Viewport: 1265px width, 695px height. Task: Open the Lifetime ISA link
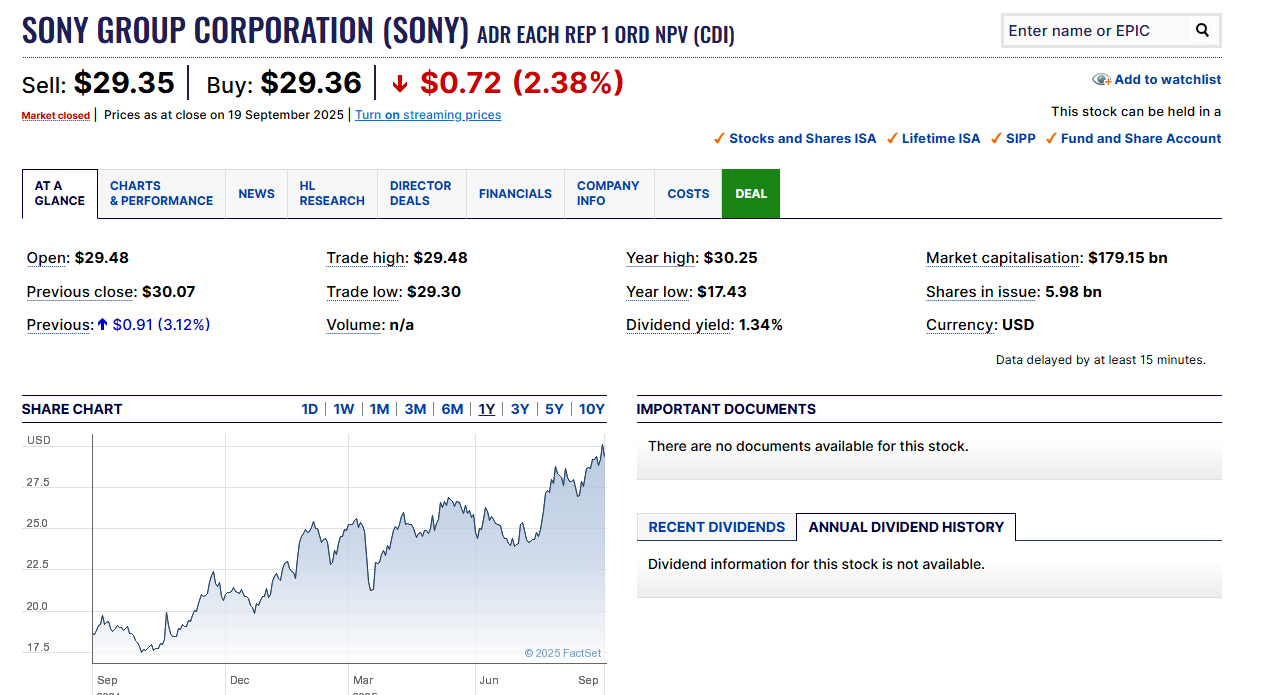pyautogui.click(x=940, y=139)
